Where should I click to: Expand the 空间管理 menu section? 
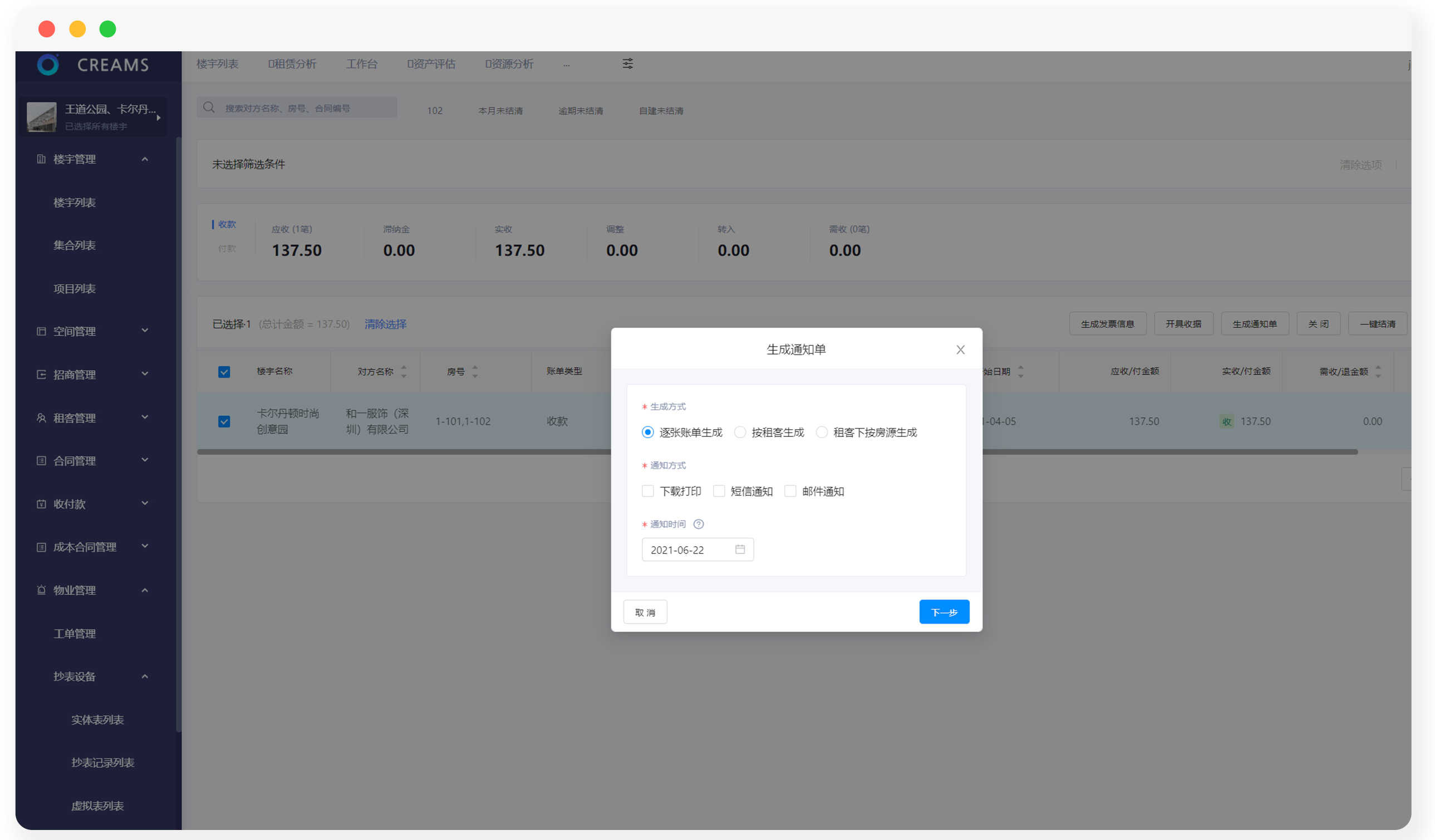coord(145,330)
